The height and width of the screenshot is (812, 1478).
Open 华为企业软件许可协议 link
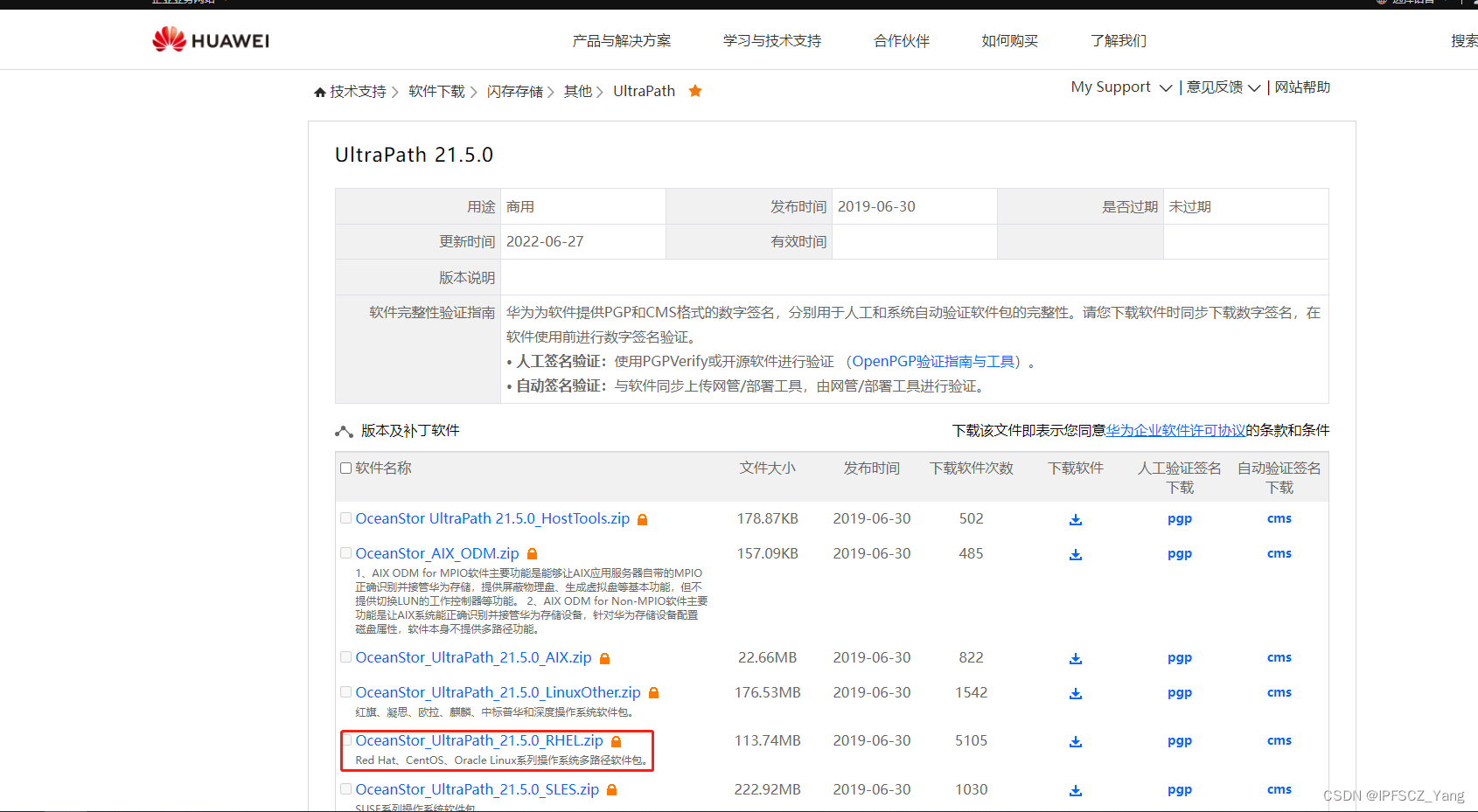[x=1175, y=431]
